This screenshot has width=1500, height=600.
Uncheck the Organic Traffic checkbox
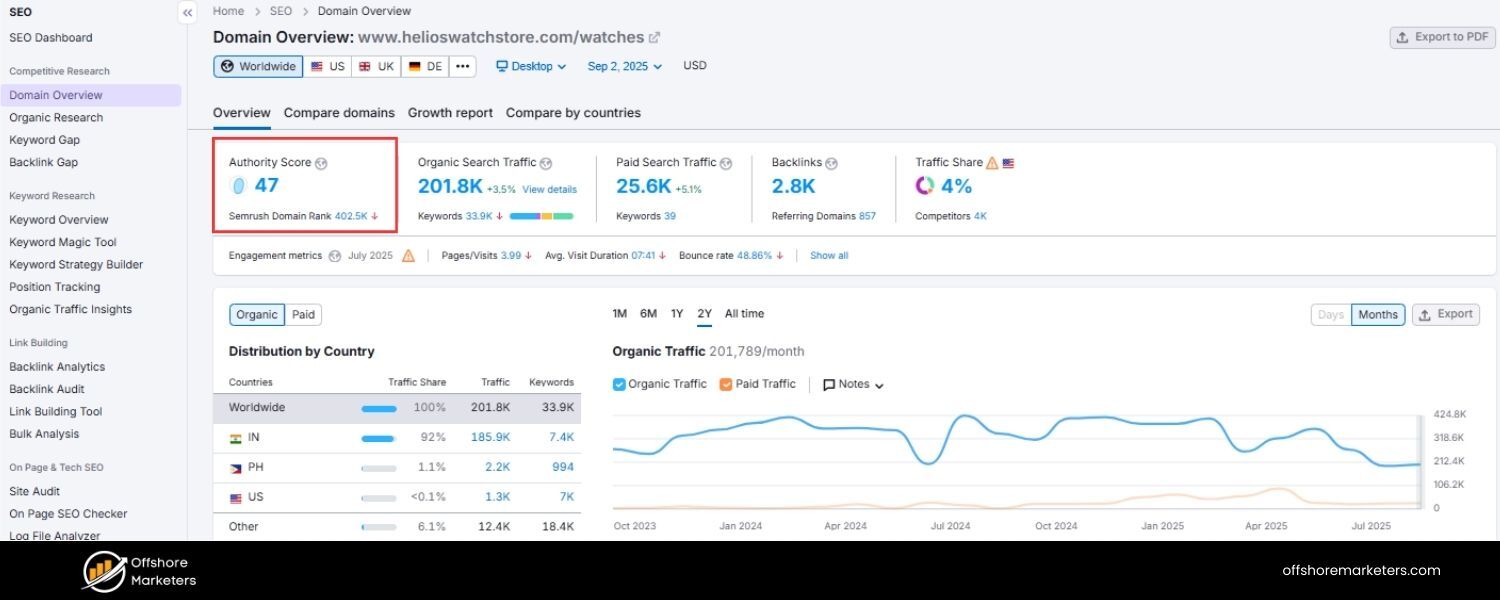(621, 384)
